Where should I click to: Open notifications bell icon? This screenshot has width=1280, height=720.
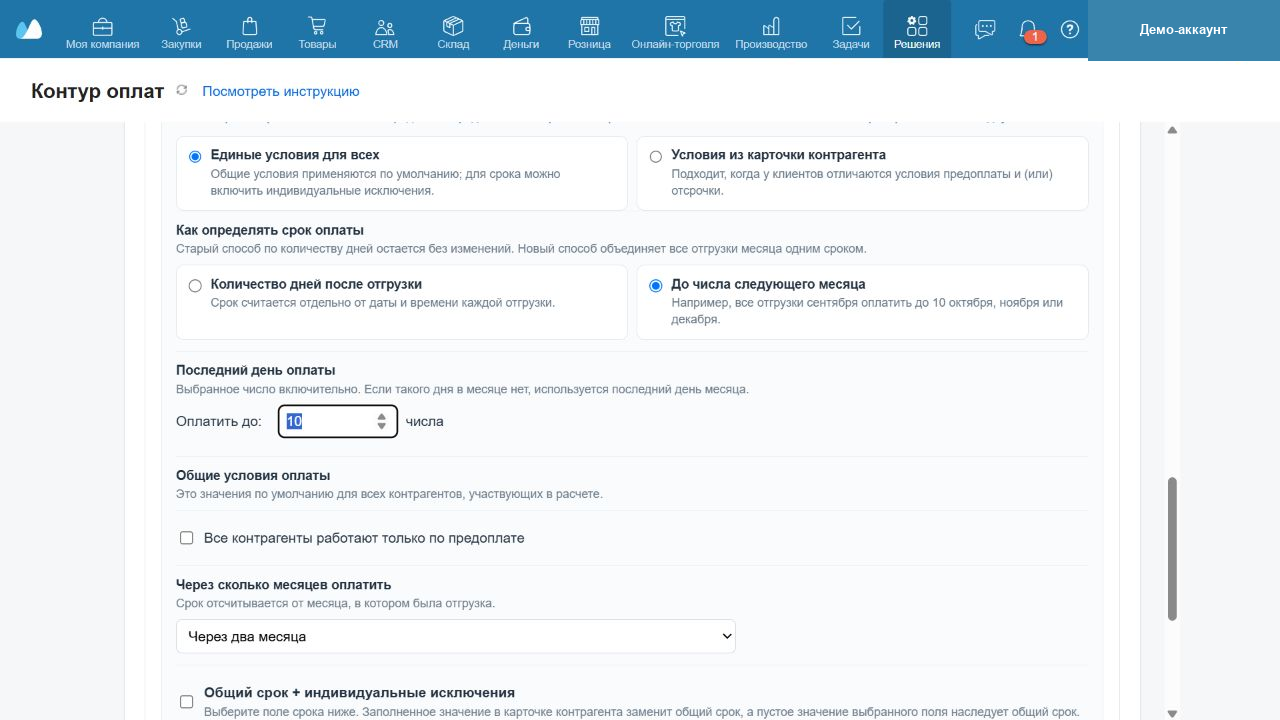point(1028,29)
